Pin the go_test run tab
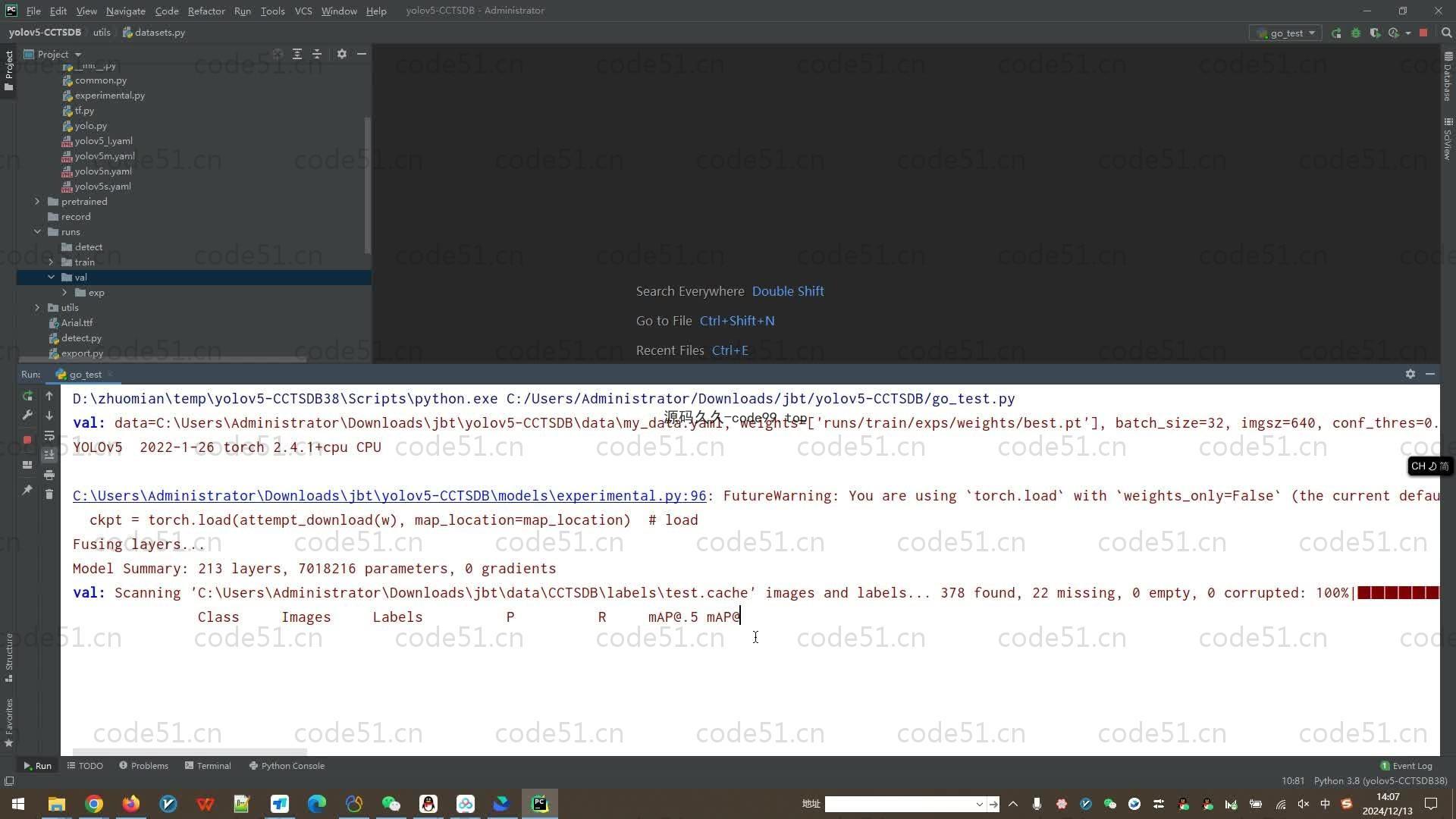The image size is (1456, 819). [27, 491]
